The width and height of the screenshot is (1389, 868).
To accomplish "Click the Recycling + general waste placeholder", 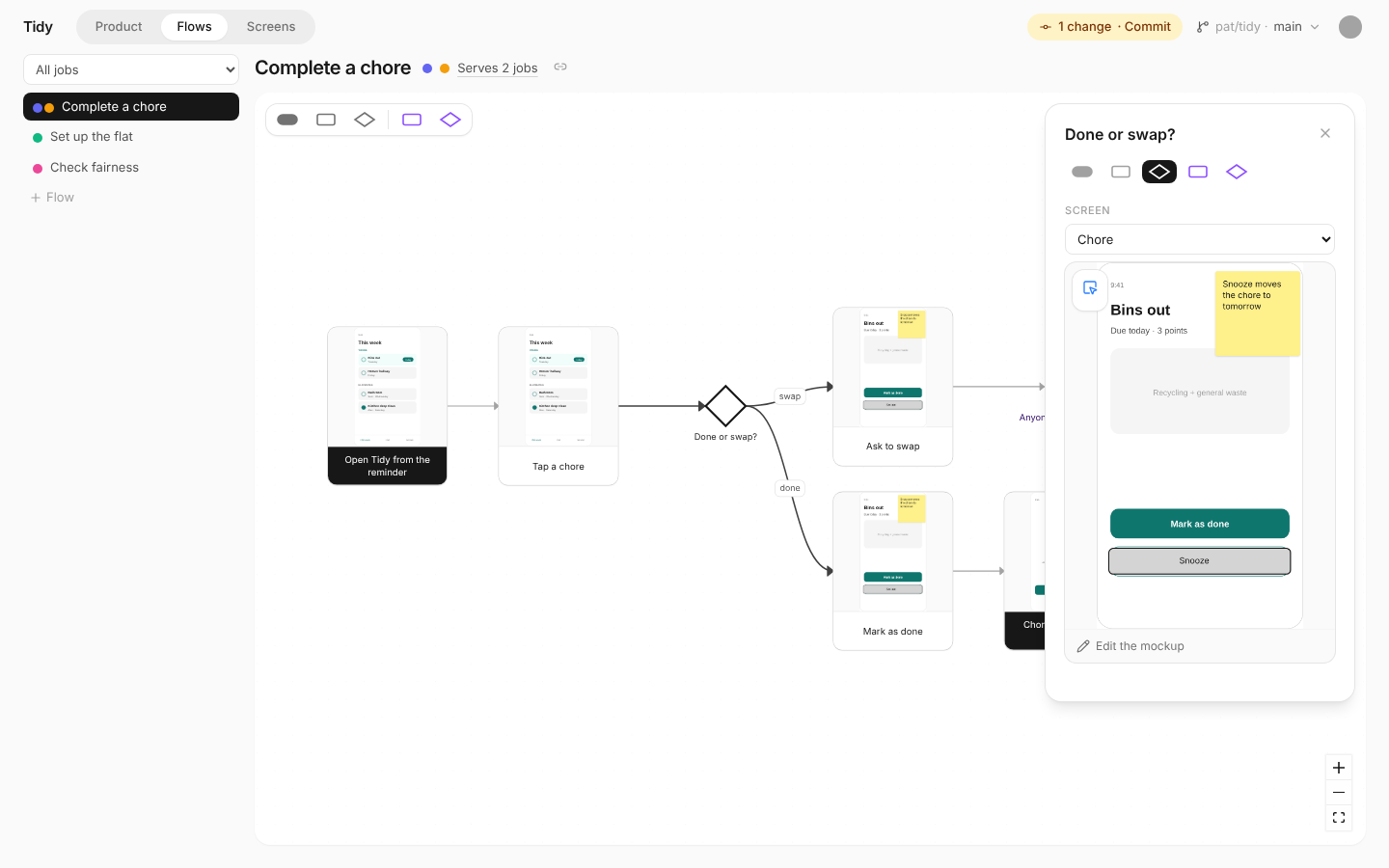I will (1200, 392).
